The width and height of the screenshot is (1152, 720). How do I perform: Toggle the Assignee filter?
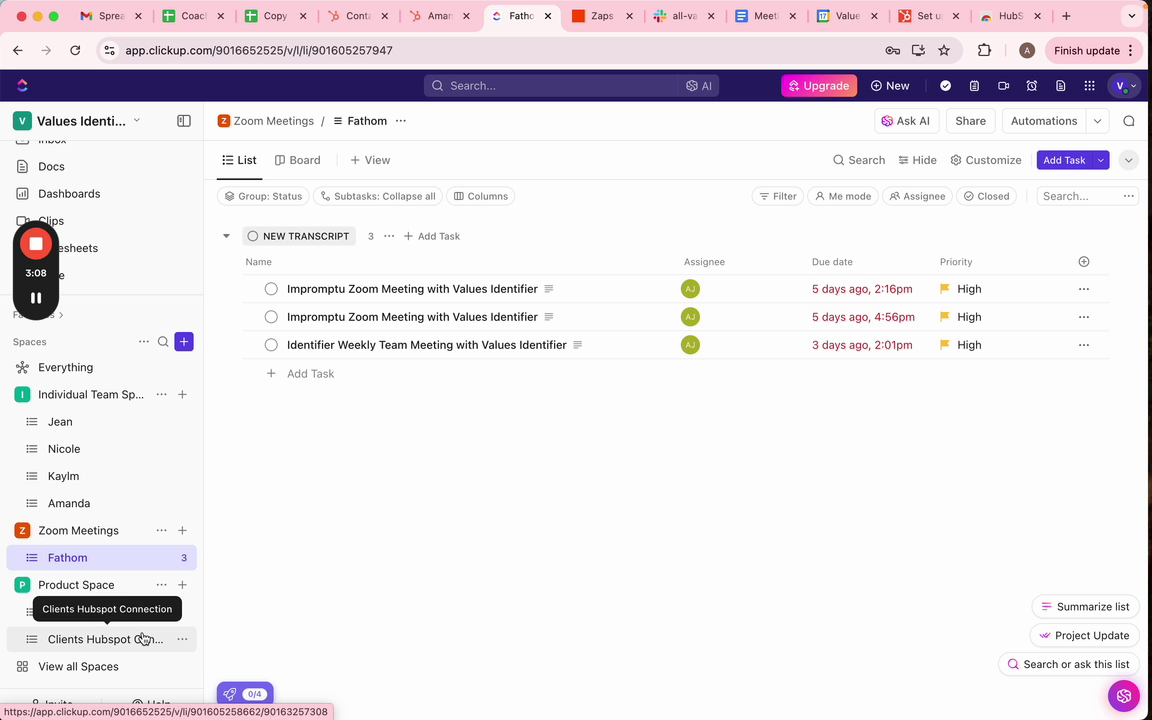(x=917, y=196)
